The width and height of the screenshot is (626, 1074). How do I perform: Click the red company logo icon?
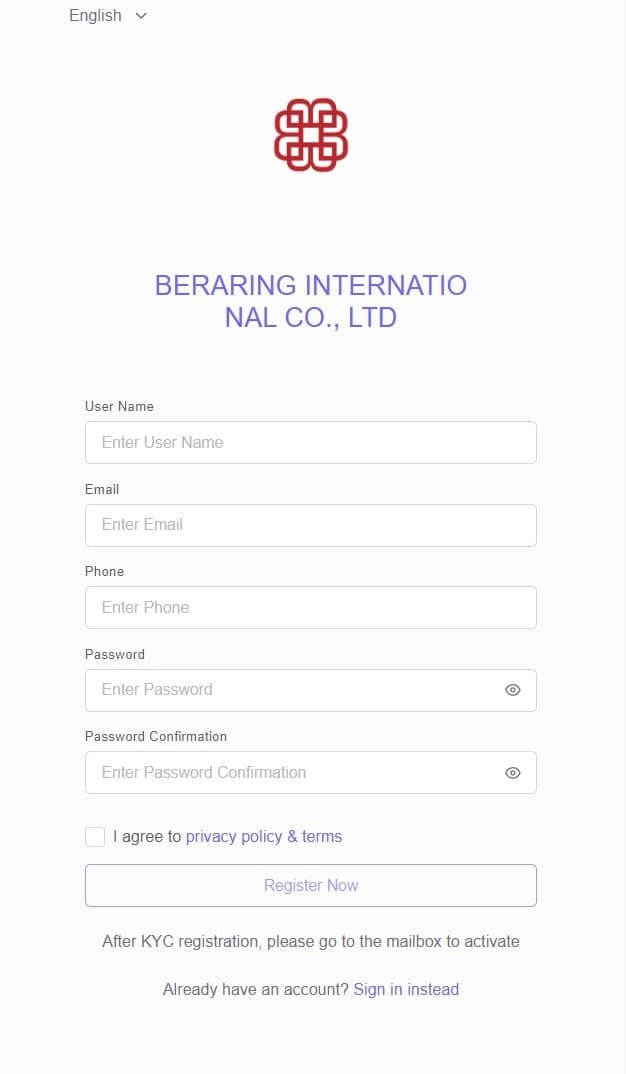point(311,135)
